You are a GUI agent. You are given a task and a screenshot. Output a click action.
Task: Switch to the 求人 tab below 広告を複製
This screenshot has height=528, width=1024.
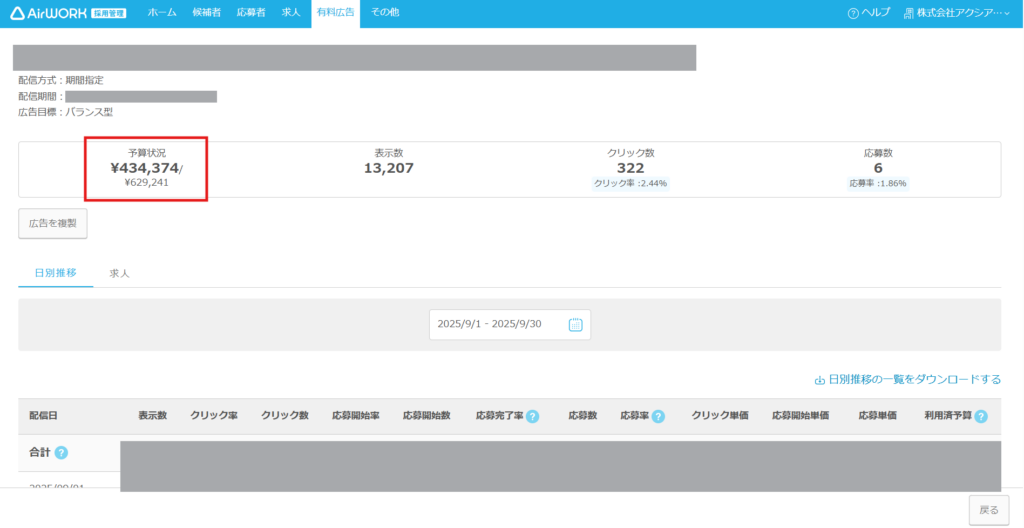coord(120,273)
